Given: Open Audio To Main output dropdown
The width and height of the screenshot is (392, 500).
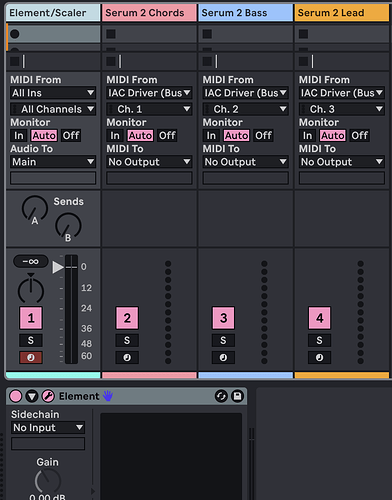Looking at the screenshot, I should pyautogui.click(x=53, y=162).
